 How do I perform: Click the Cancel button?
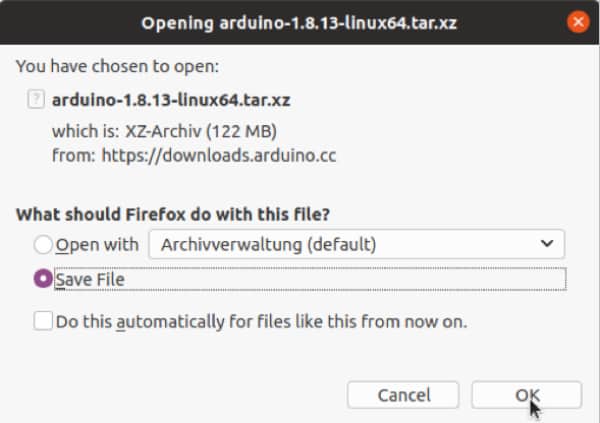click(403, 395)
